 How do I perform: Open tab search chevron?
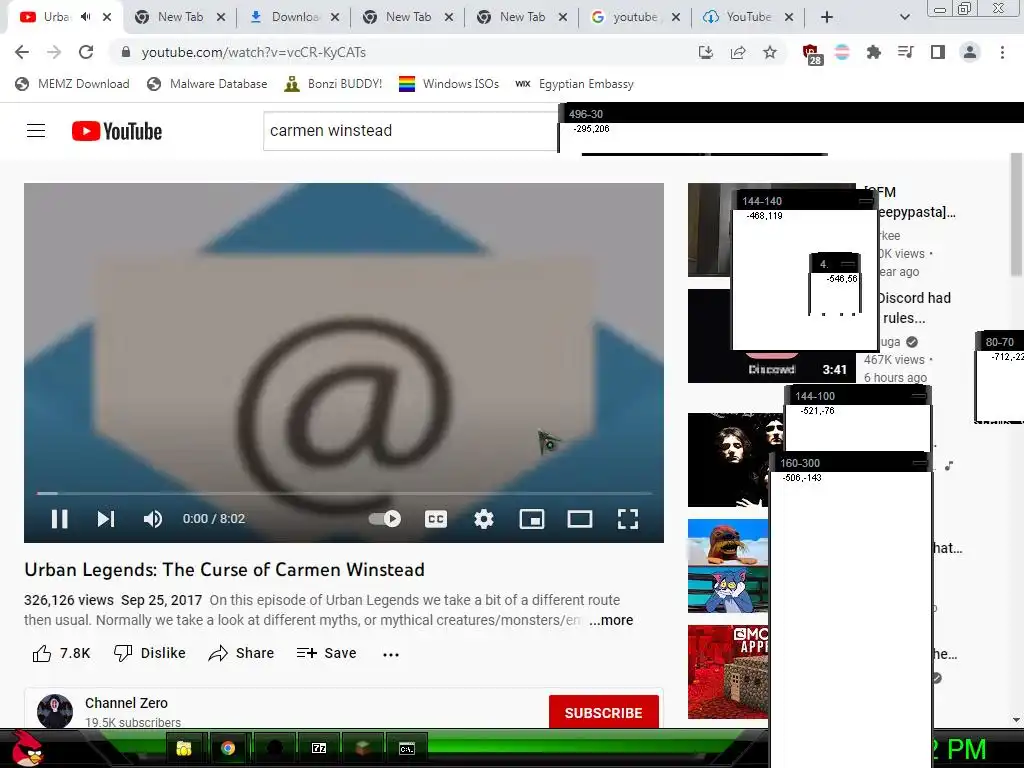(904, 17)
